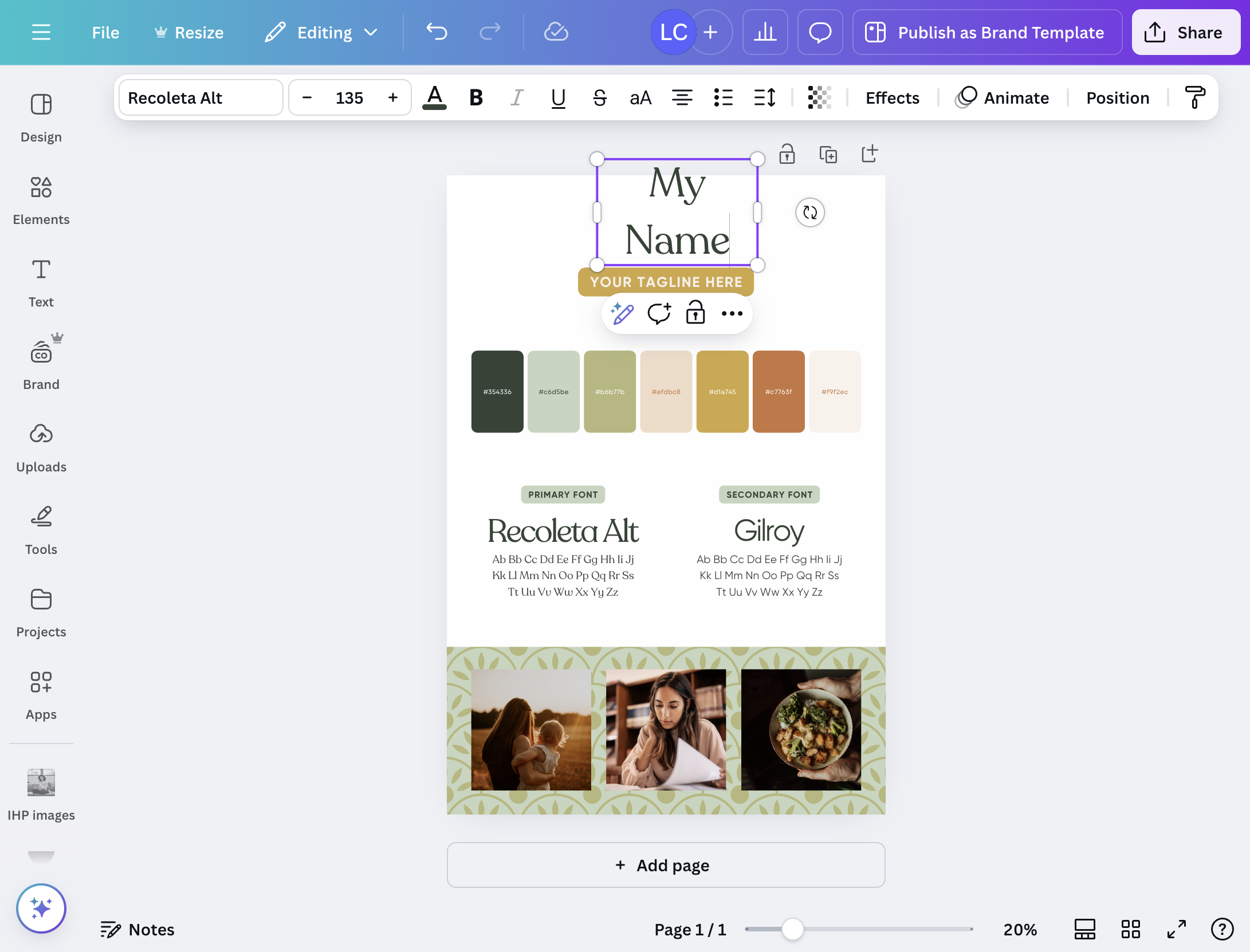Open the Design sidebar tab
This screenshot has height=952, width=1250.
coord(41,119)
